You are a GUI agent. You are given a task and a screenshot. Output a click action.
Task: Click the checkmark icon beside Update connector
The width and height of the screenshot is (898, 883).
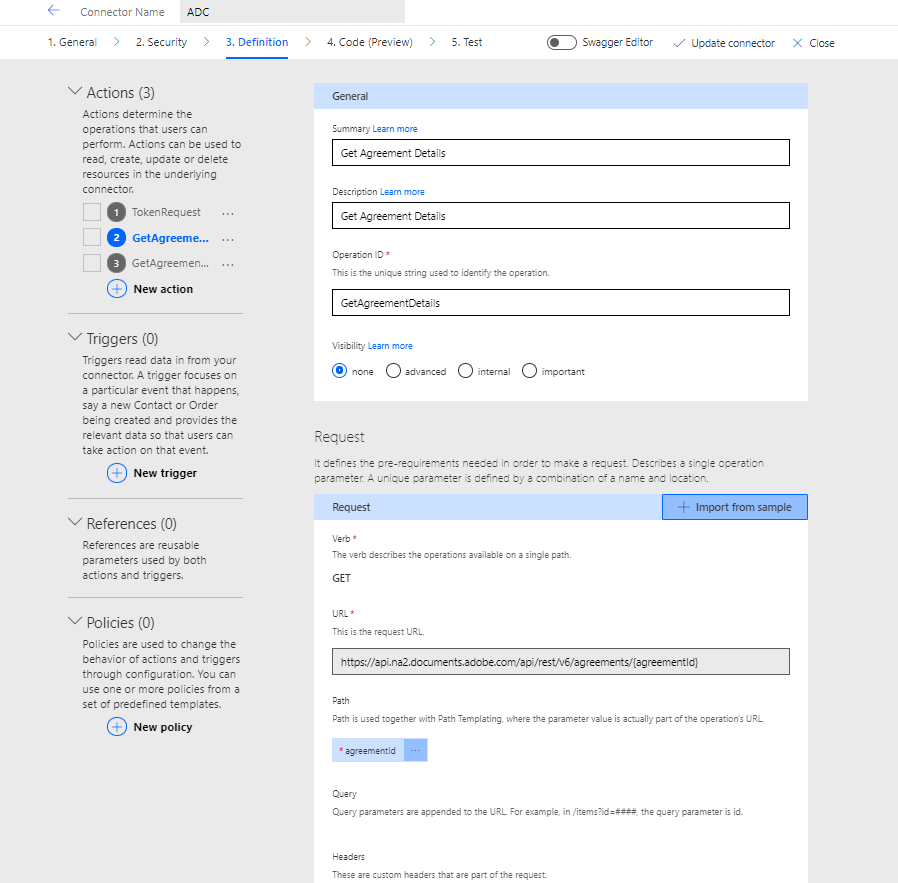pos(681,43)
